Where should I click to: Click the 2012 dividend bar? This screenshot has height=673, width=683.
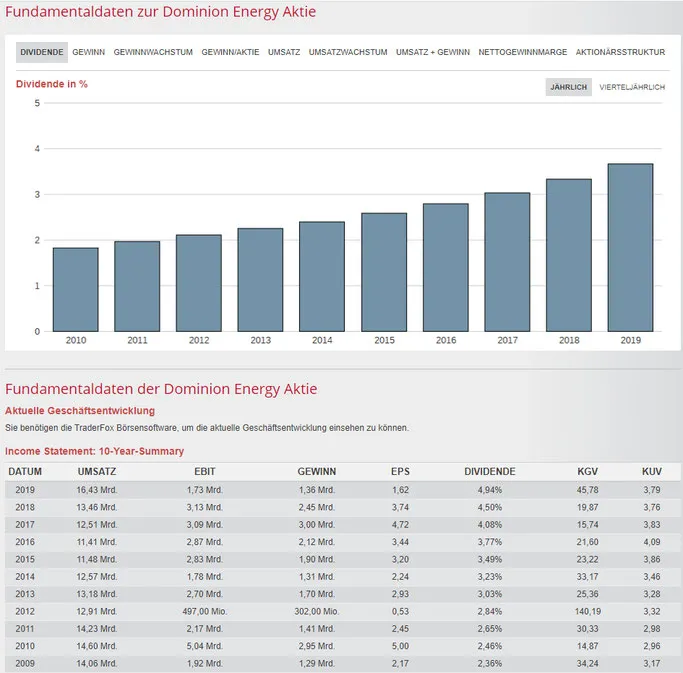pyautogui.click(x=199, y=283)
